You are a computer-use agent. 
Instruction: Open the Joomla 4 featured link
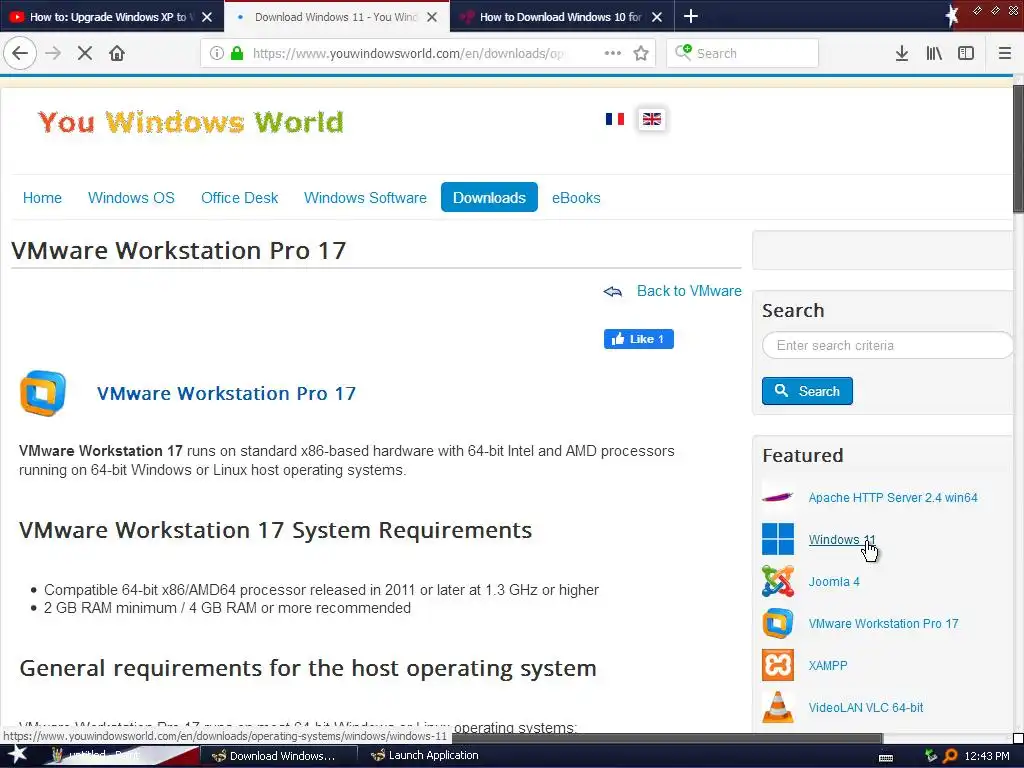click(834, 582)
